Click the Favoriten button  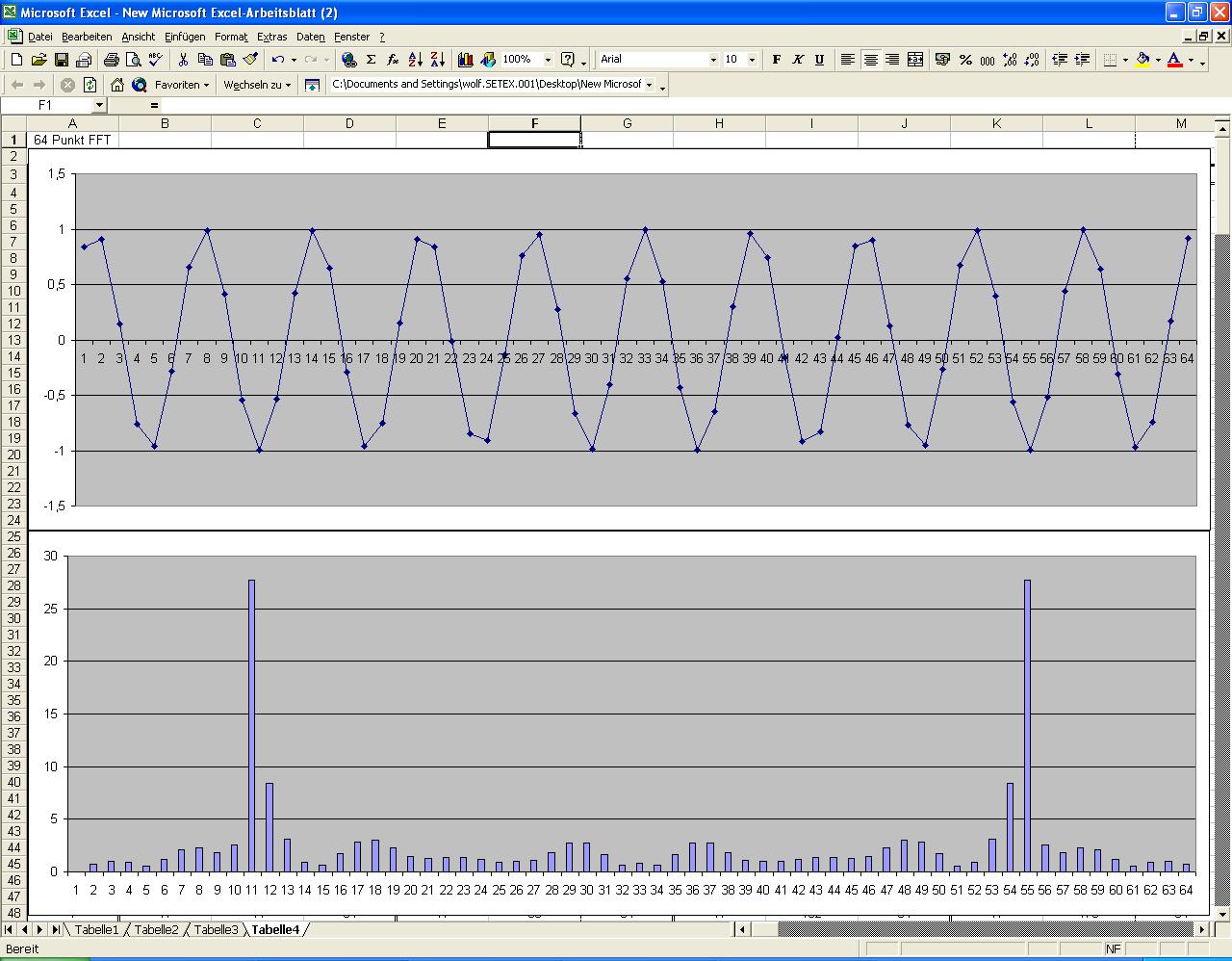pos(181,85)
